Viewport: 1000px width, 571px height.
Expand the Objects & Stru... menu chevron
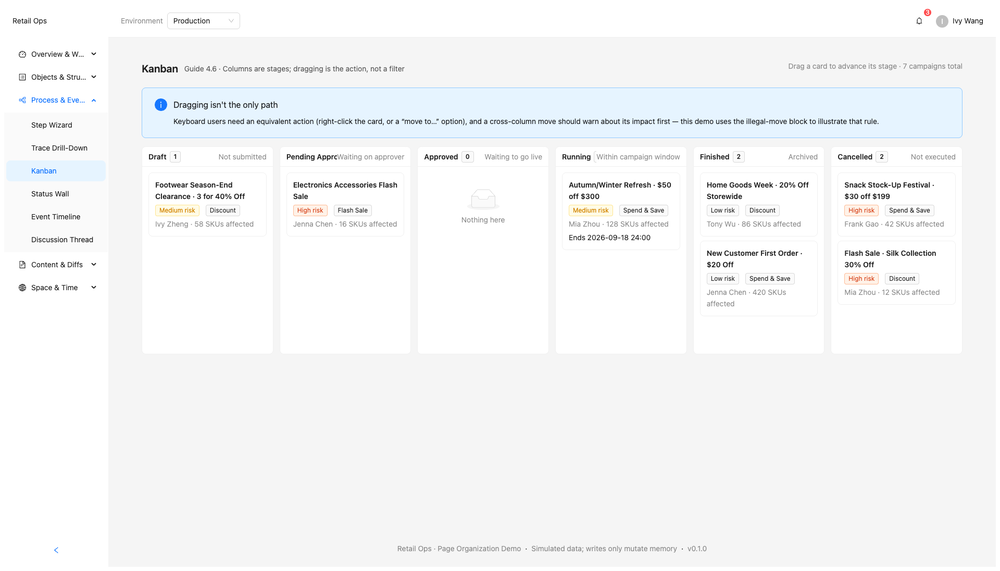[x=94, y=77]
